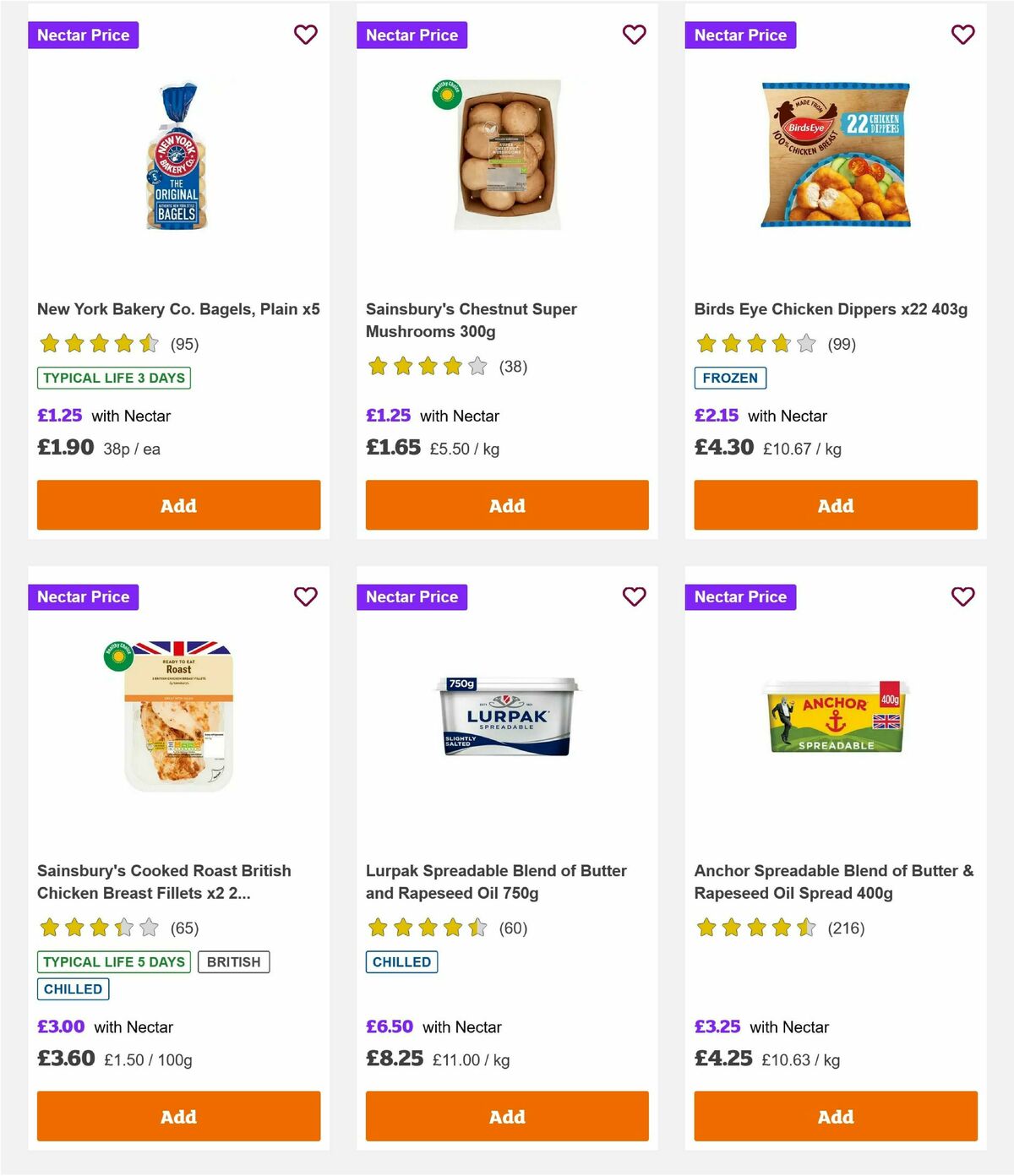Add Birds Eye Chicken Dippers to basket
This screenshot has width=1014, height=1176.
pos(835,505)
